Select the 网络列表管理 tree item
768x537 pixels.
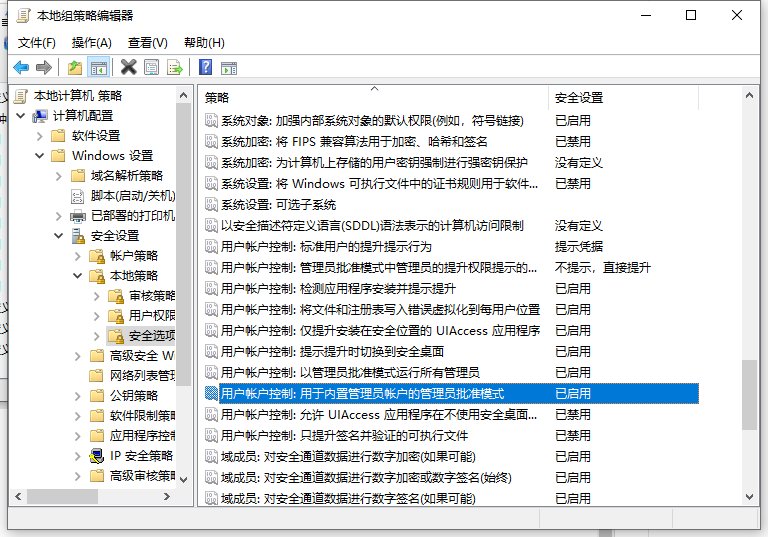[142, 376]
